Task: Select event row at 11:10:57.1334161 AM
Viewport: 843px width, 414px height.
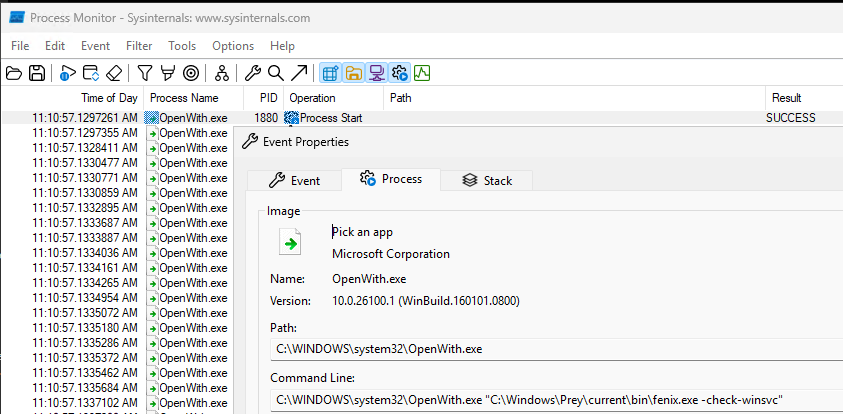Action: [117, 268]
